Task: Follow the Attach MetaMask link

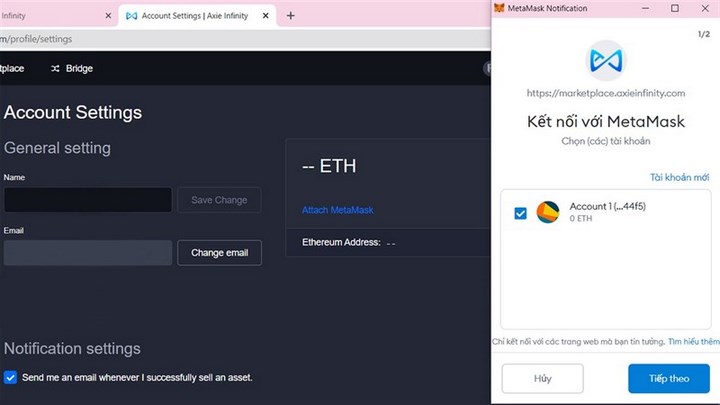Action: click(337, 210)
